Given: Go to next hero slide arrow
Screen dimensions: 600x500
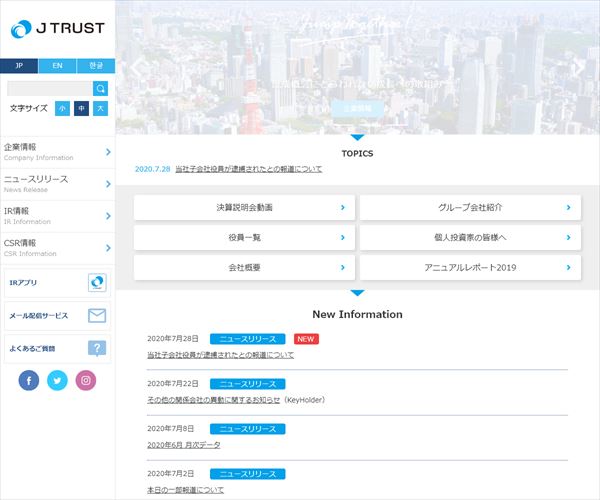Looking at the screenshot, I should (x=580, y=67).
